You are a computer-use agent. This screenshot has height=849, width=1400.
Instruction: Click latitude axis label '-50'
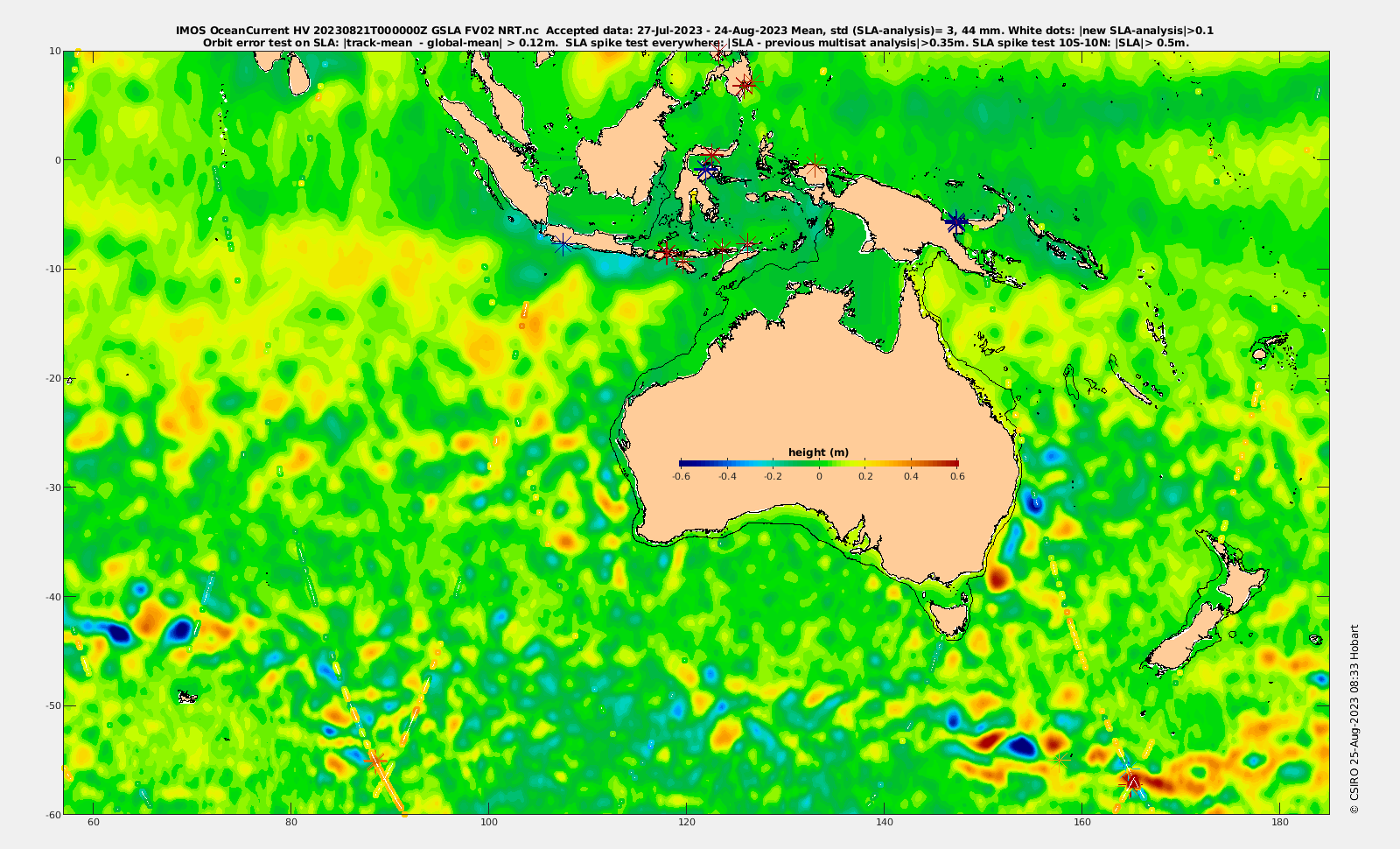53,705
